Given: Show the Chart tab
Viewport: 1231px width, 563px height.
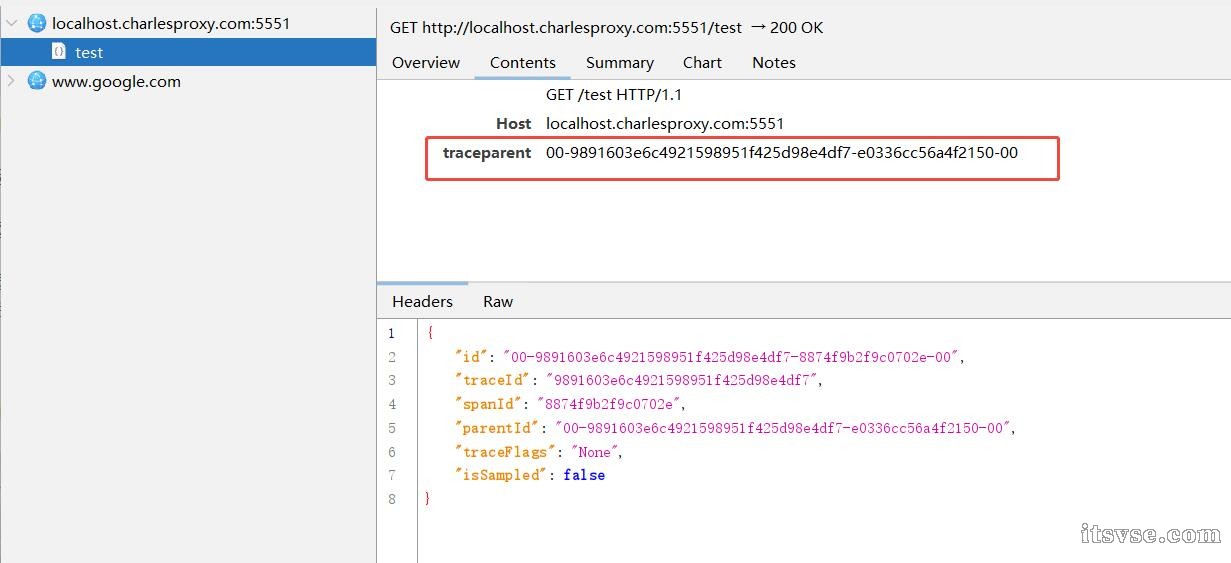Looking at the screenshot, I should (702, 63).
